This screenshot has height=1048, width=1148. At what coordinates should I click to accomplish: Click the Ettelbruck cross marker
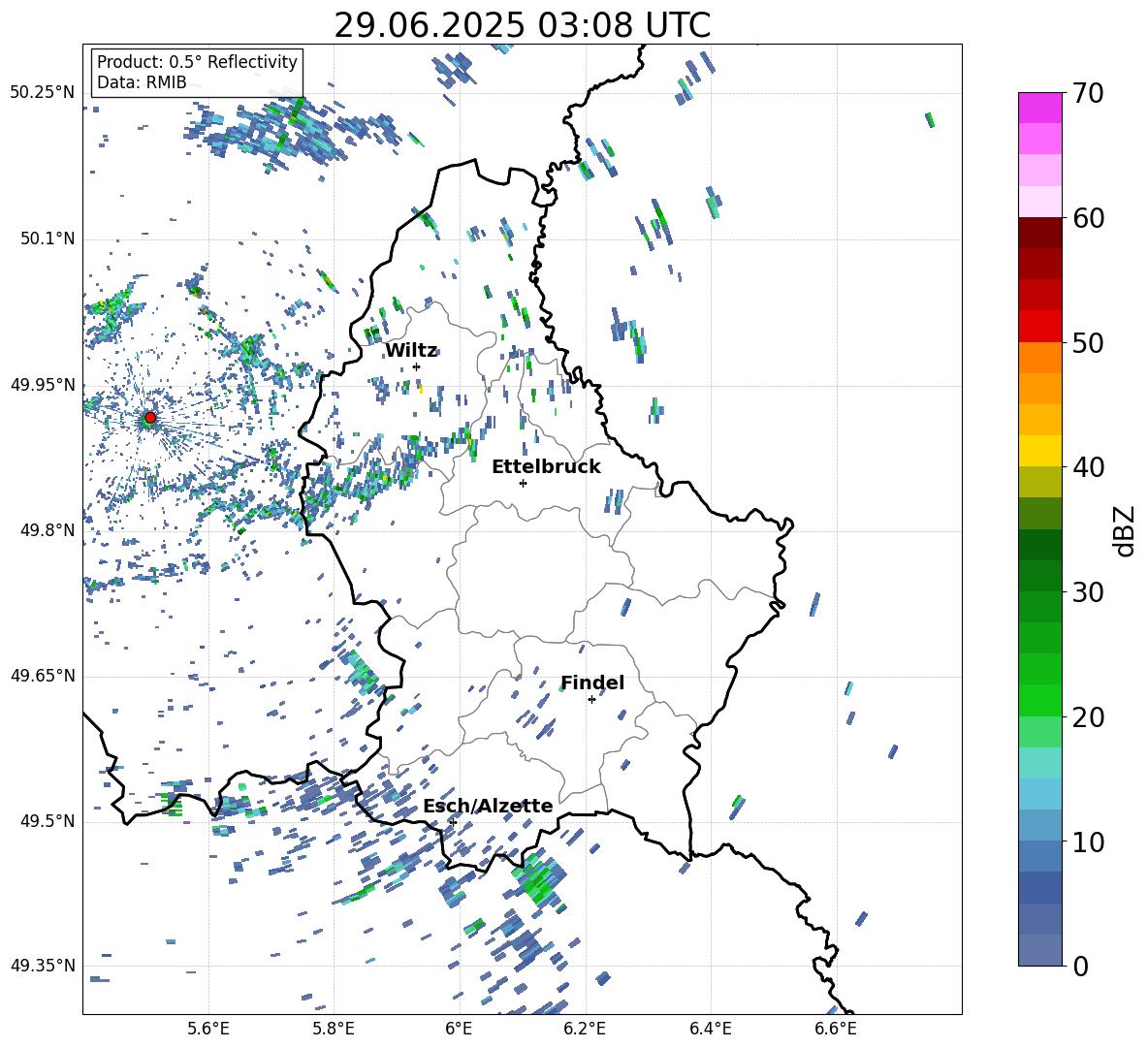tap(523, 483)
